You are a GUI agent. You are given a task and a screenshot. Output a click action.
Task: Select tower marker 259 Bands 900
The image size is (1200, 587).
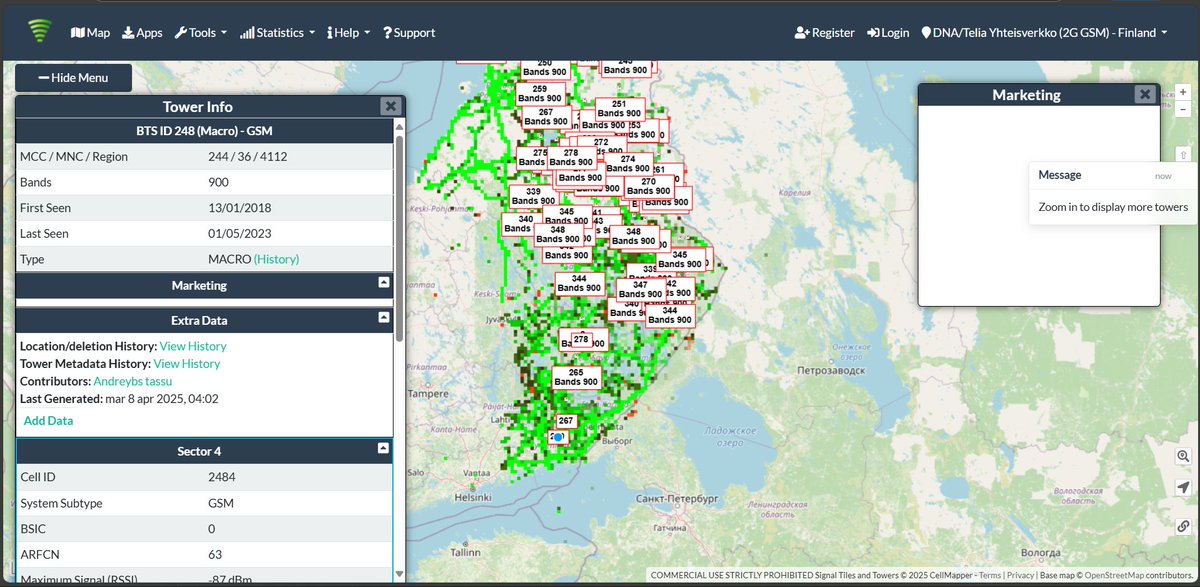tap(540, 94)
